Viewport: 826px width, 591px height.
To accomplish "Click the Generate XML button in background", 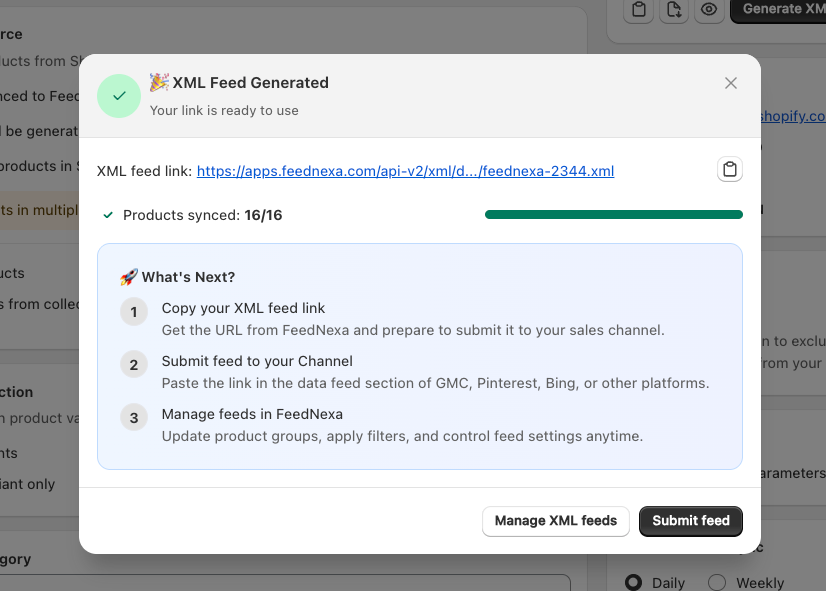I will point(778,9).
